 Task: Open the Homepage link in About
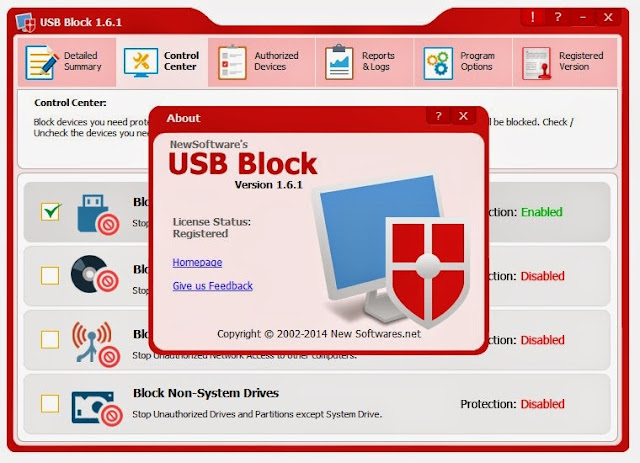[x=197, y=262]
